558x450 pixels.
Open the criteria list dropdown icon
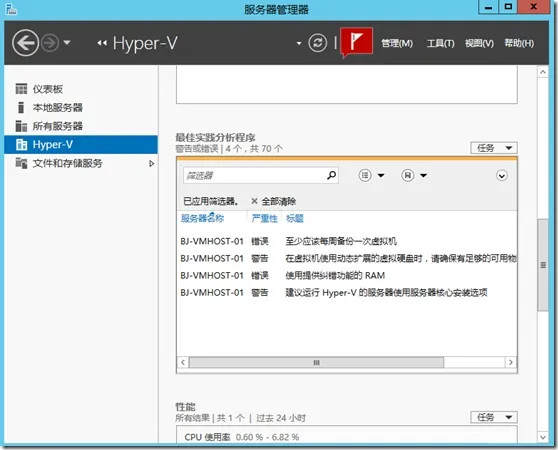[371, 175]
